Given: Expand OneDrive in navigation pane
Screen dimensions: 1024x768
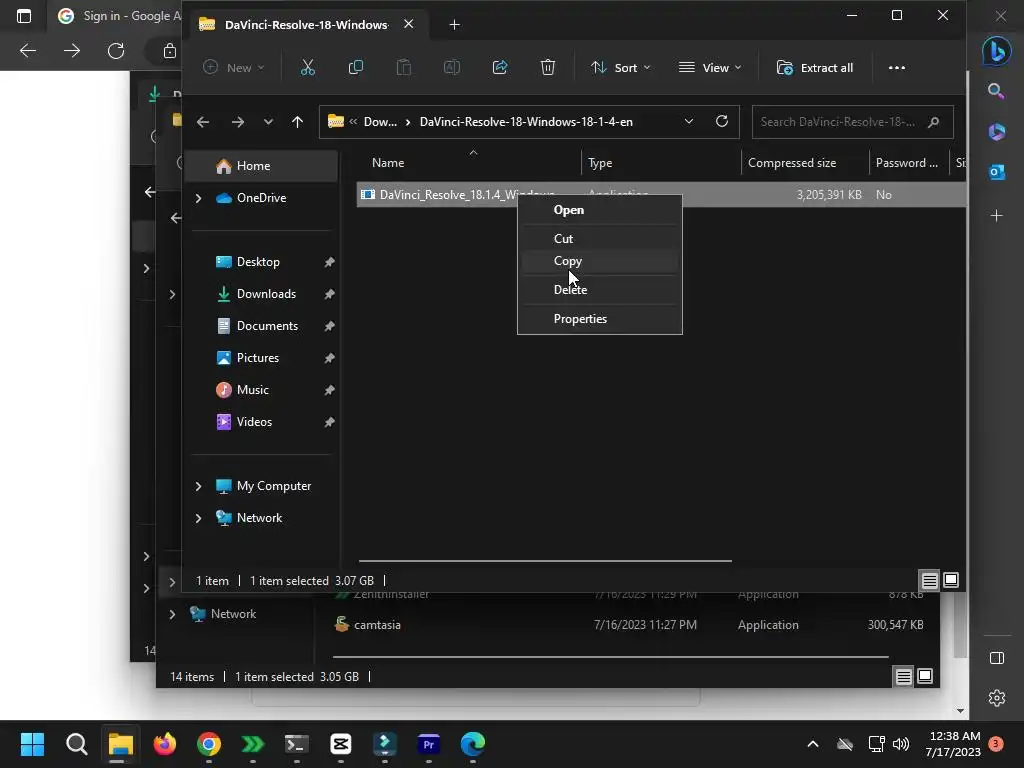Looking at the screenshot, I should 199,198.
